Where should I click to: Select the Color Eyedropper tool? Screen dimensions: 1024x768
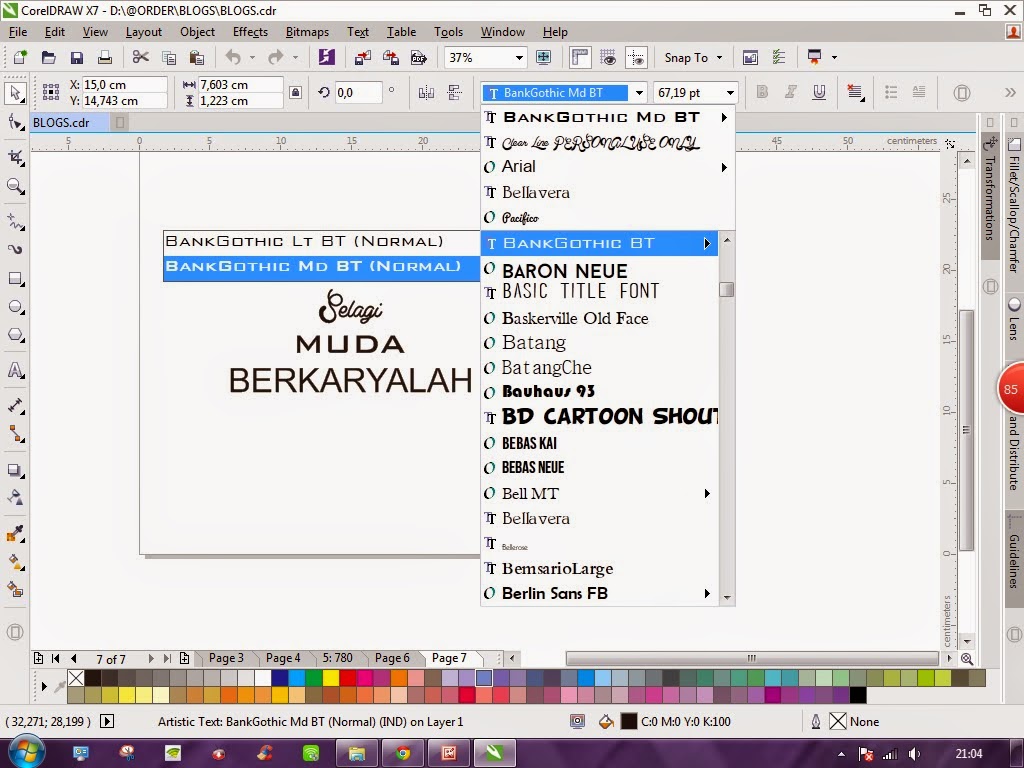(x=14, y=534)
